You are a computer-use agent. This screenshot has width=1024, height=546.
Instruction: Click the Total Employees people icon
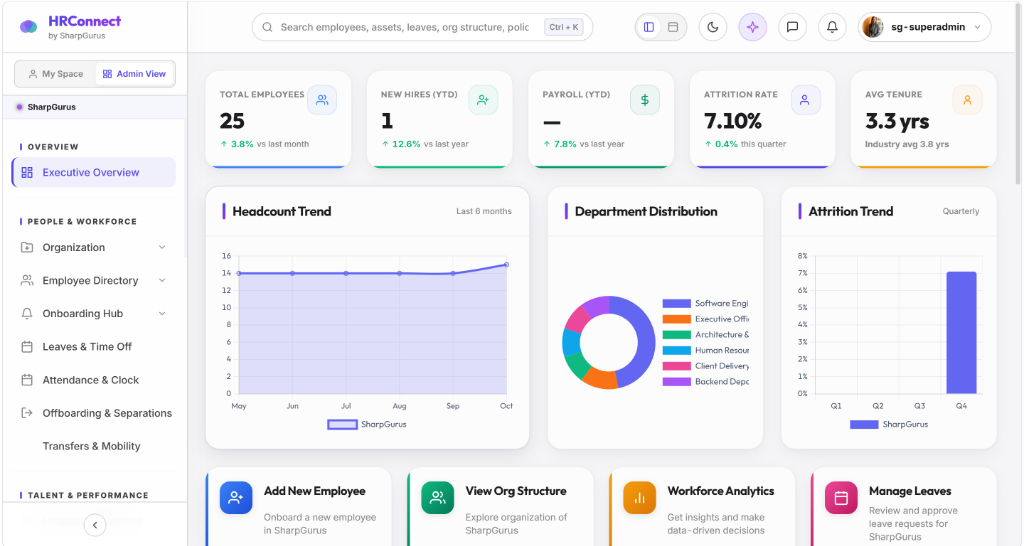click(x=322, y=100)
